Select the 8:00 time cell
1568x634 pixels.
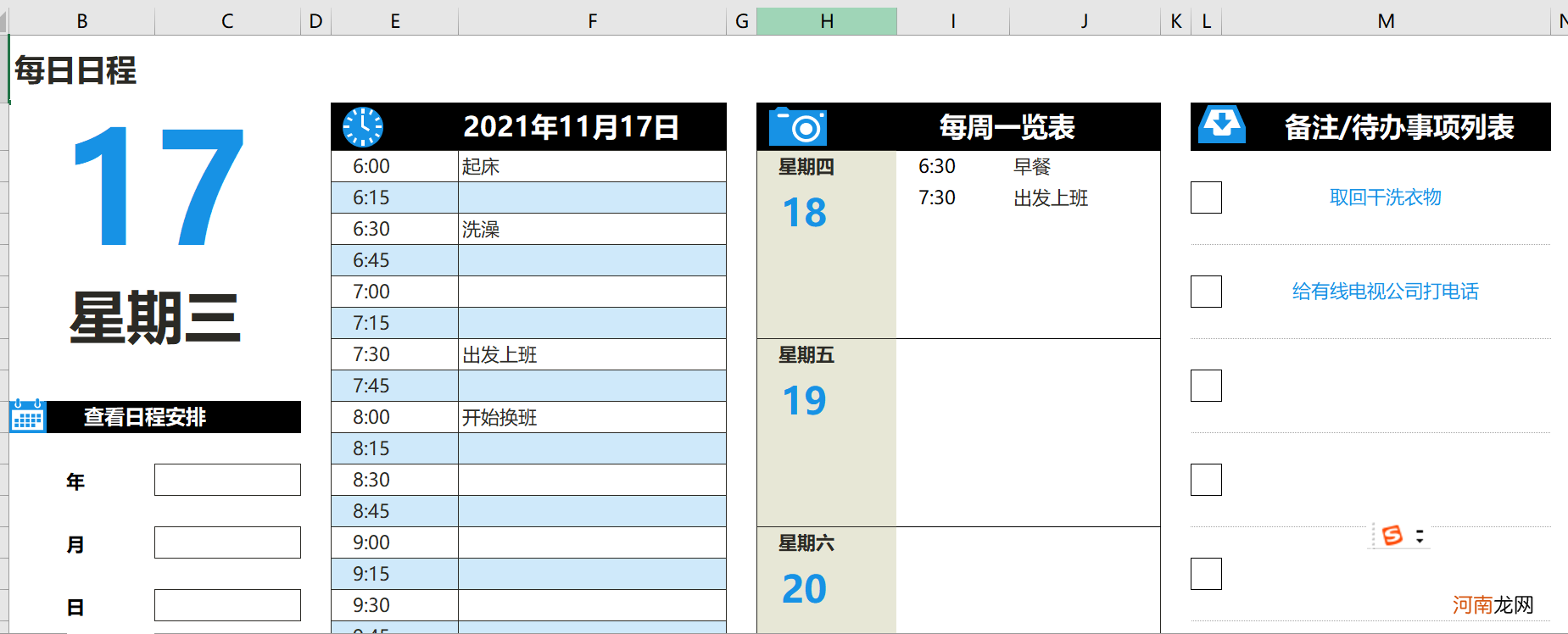point(395,417)
